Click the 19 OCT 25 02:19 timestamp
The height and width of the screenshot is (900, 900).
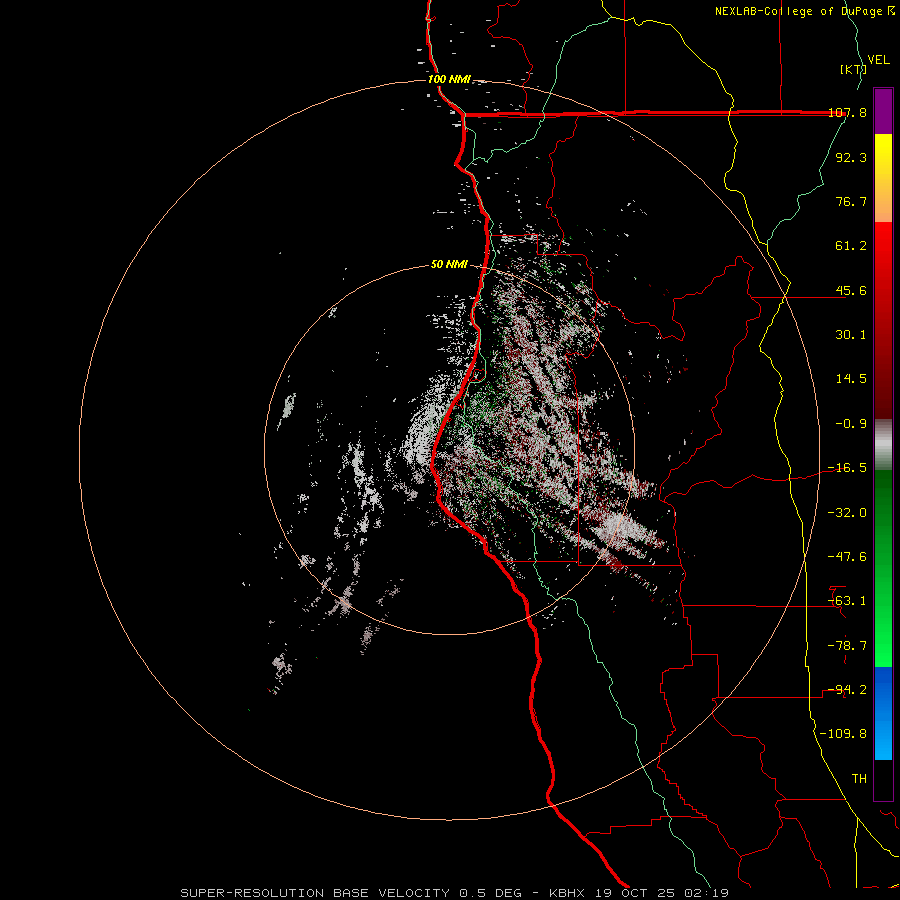coord(662,893)
